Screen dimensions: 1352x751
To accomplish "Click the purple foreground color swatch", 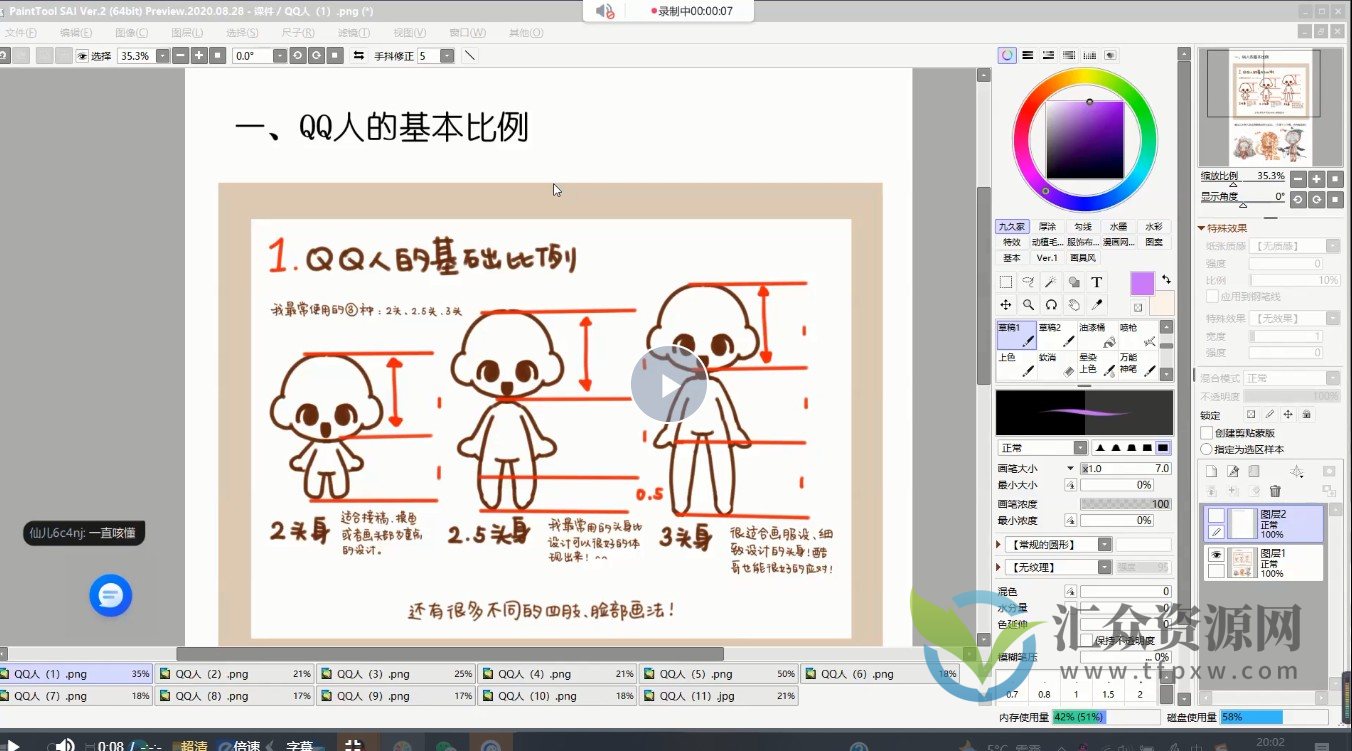I will pos(1141,283).
